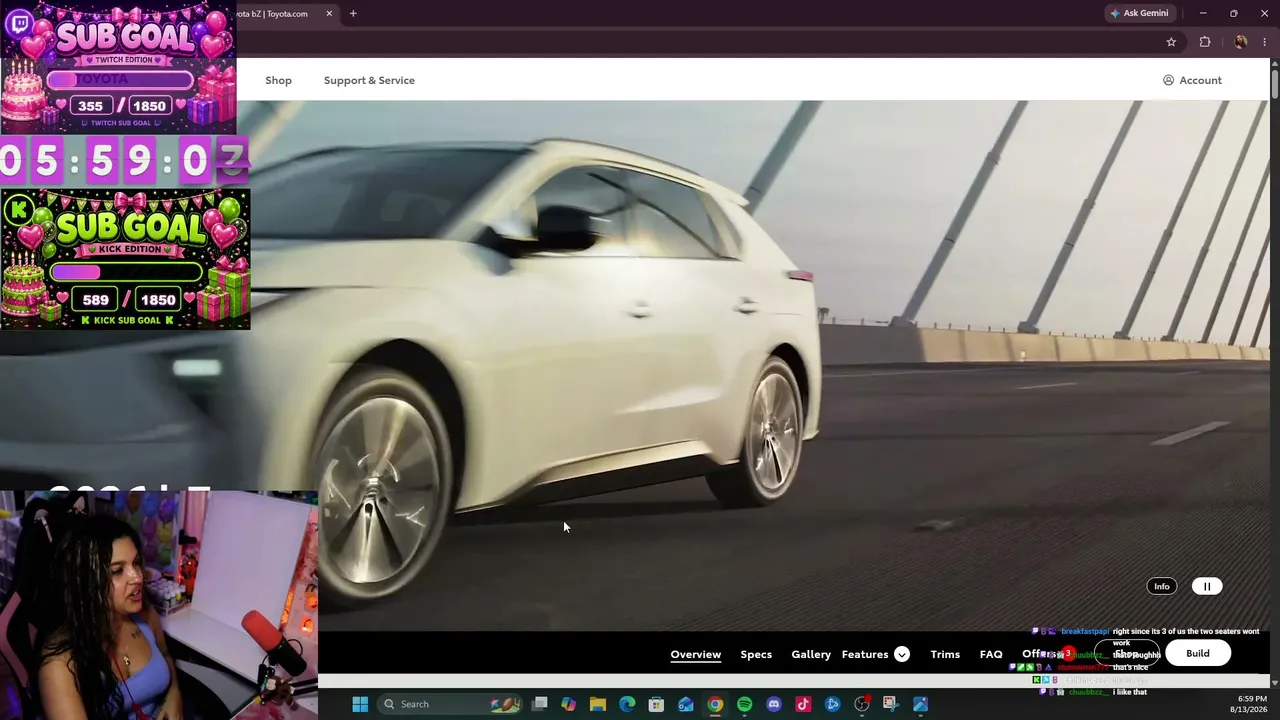Open the Windows Start menu

(360, 704)
